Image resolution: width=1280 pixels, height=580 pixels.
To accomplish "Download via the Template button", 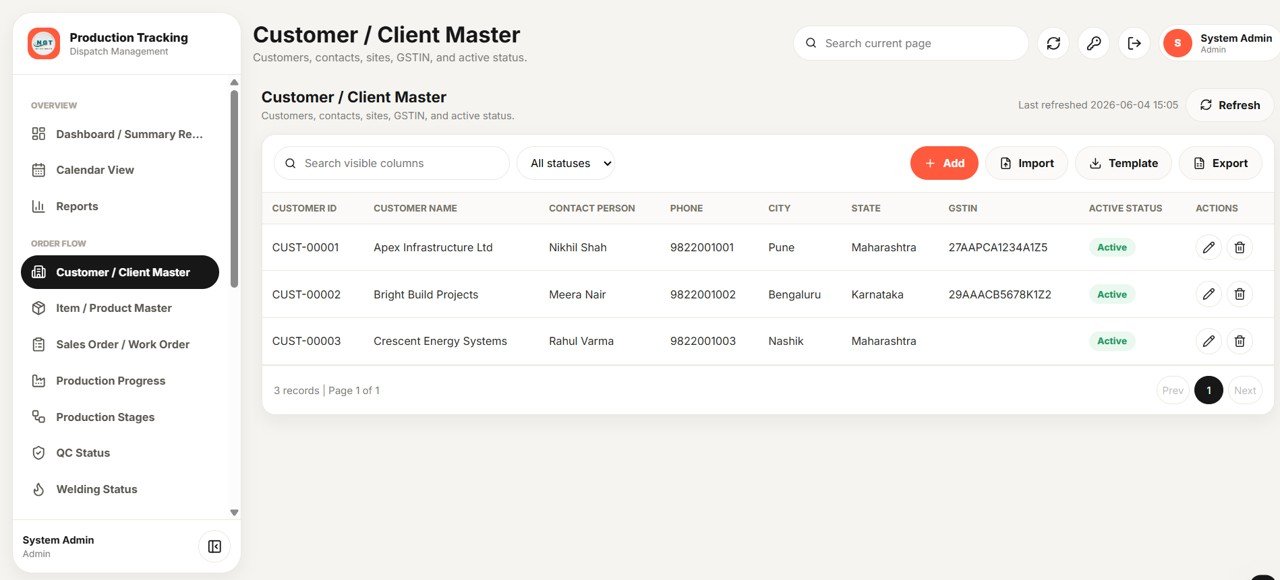I will click(x=1123, y=163).
